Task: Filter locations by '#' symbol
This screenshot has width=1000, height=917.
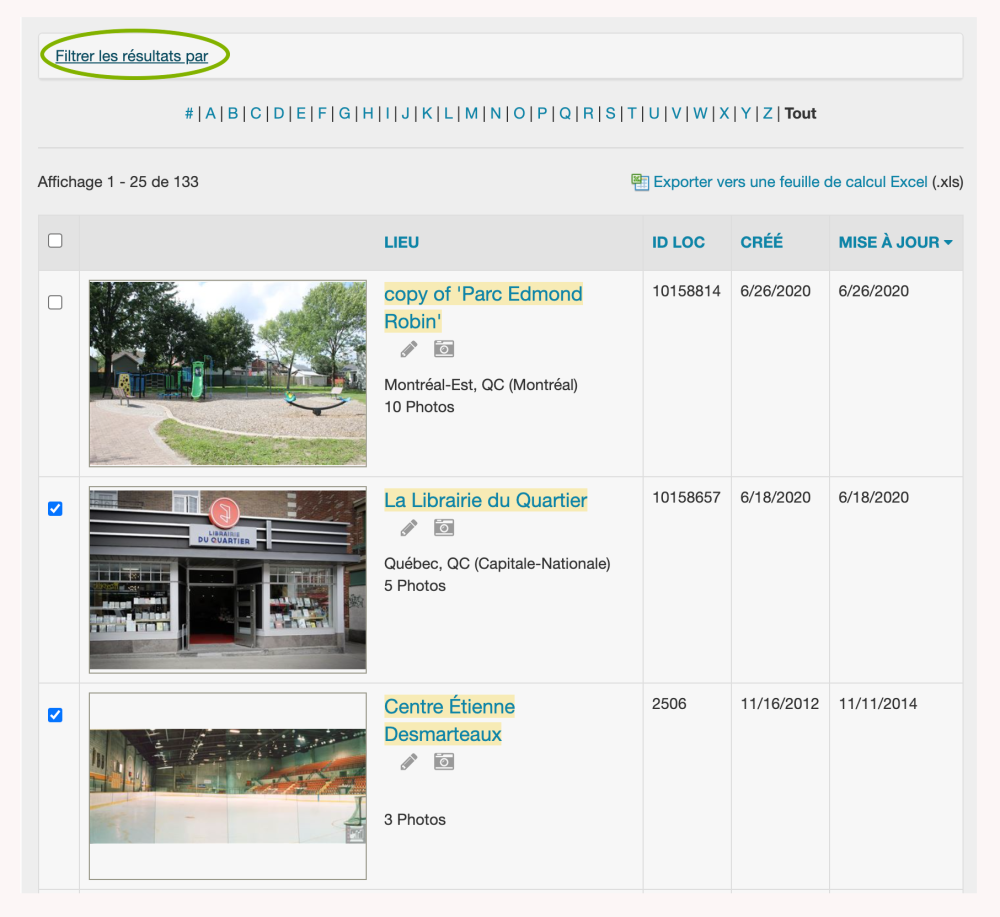Action: (189, 114)
